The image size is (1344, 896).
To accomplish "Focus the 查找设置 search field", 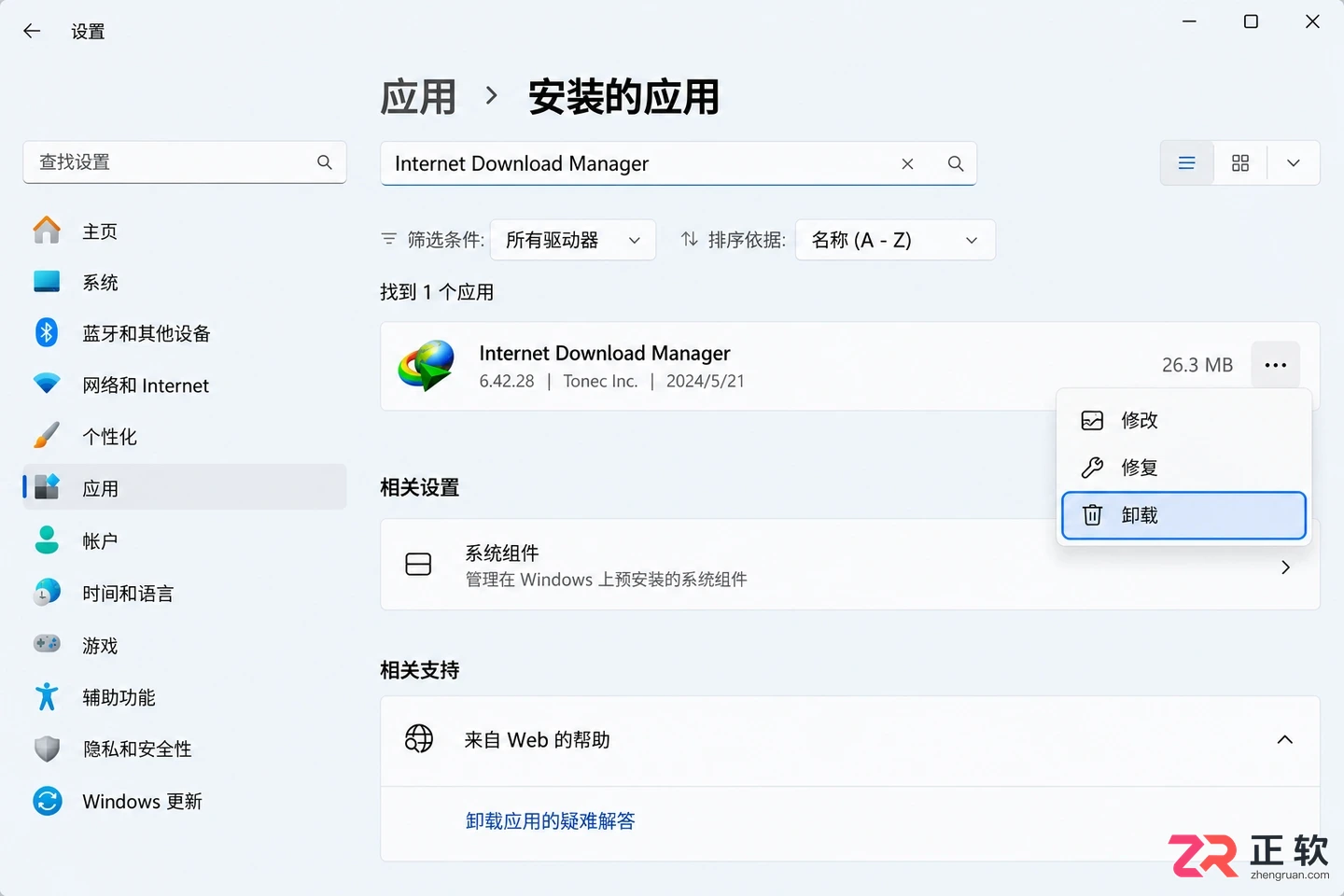I will point(185,162).
